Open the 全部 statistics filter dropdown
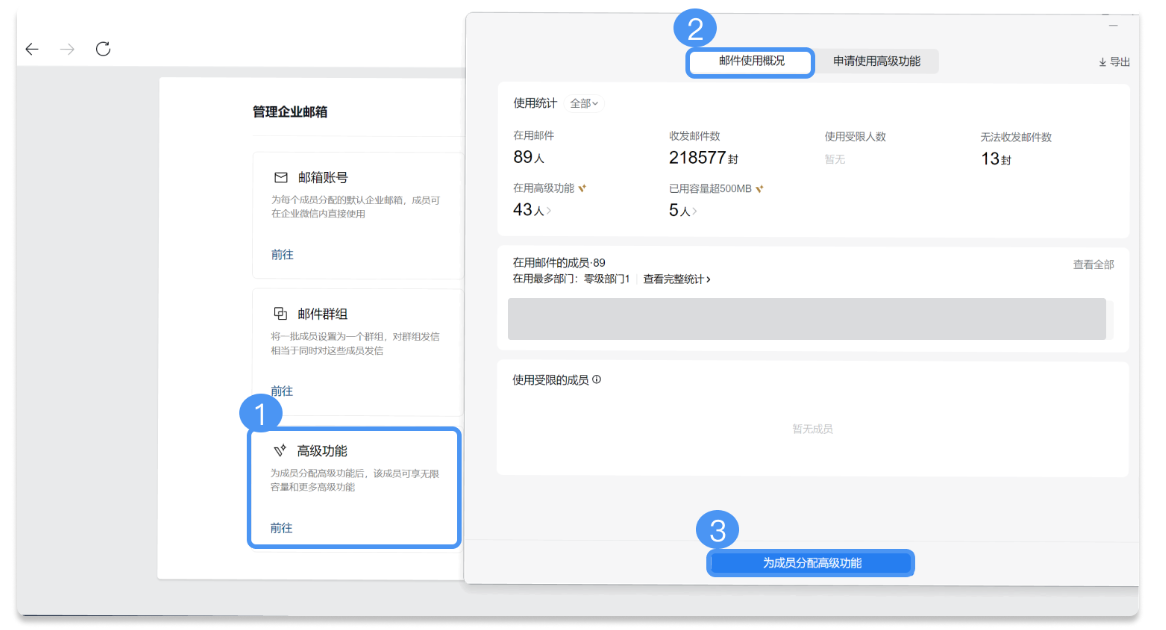 [x=585, y=103]
